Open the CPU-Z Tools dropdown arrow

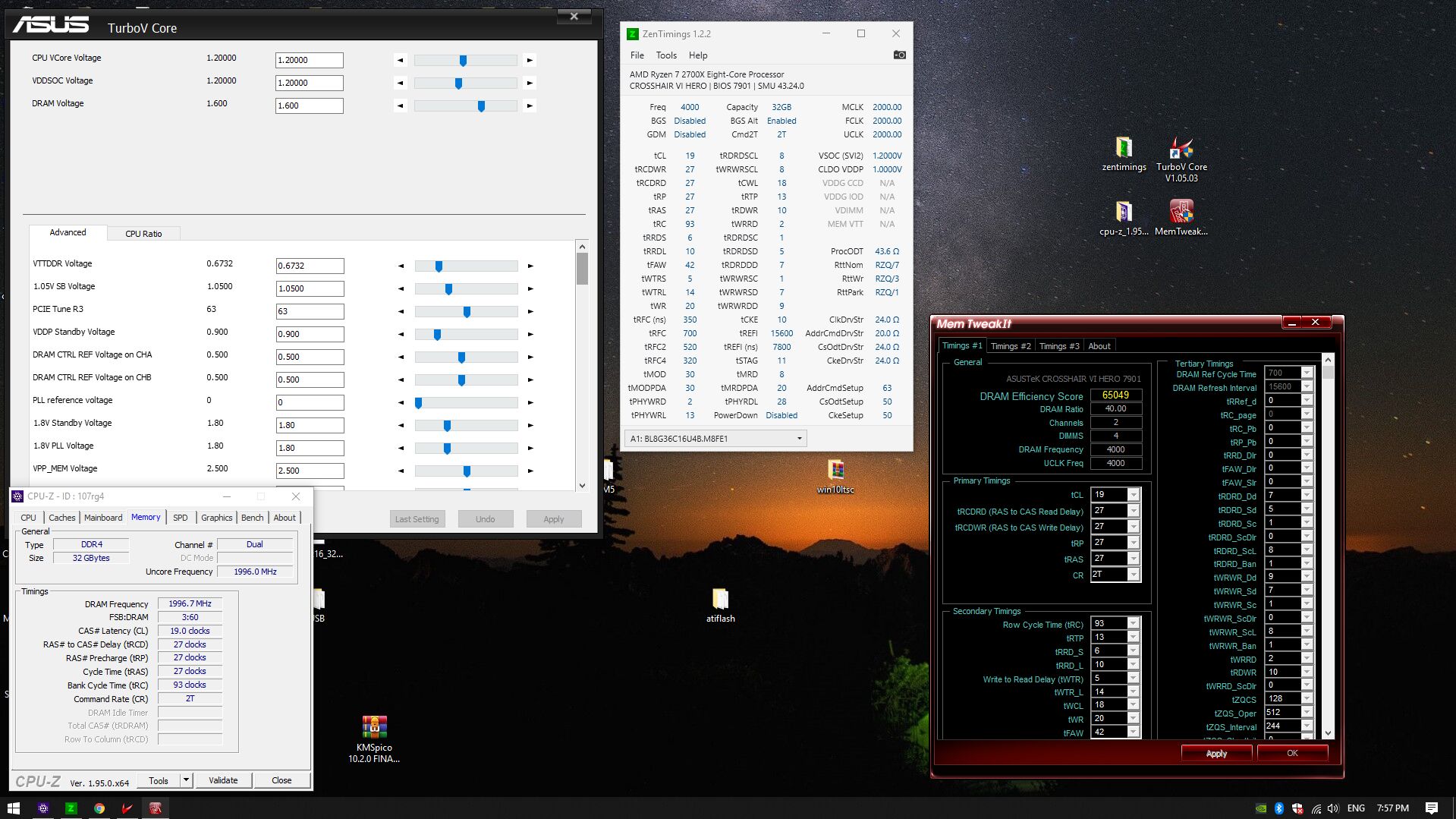point(186,780)
